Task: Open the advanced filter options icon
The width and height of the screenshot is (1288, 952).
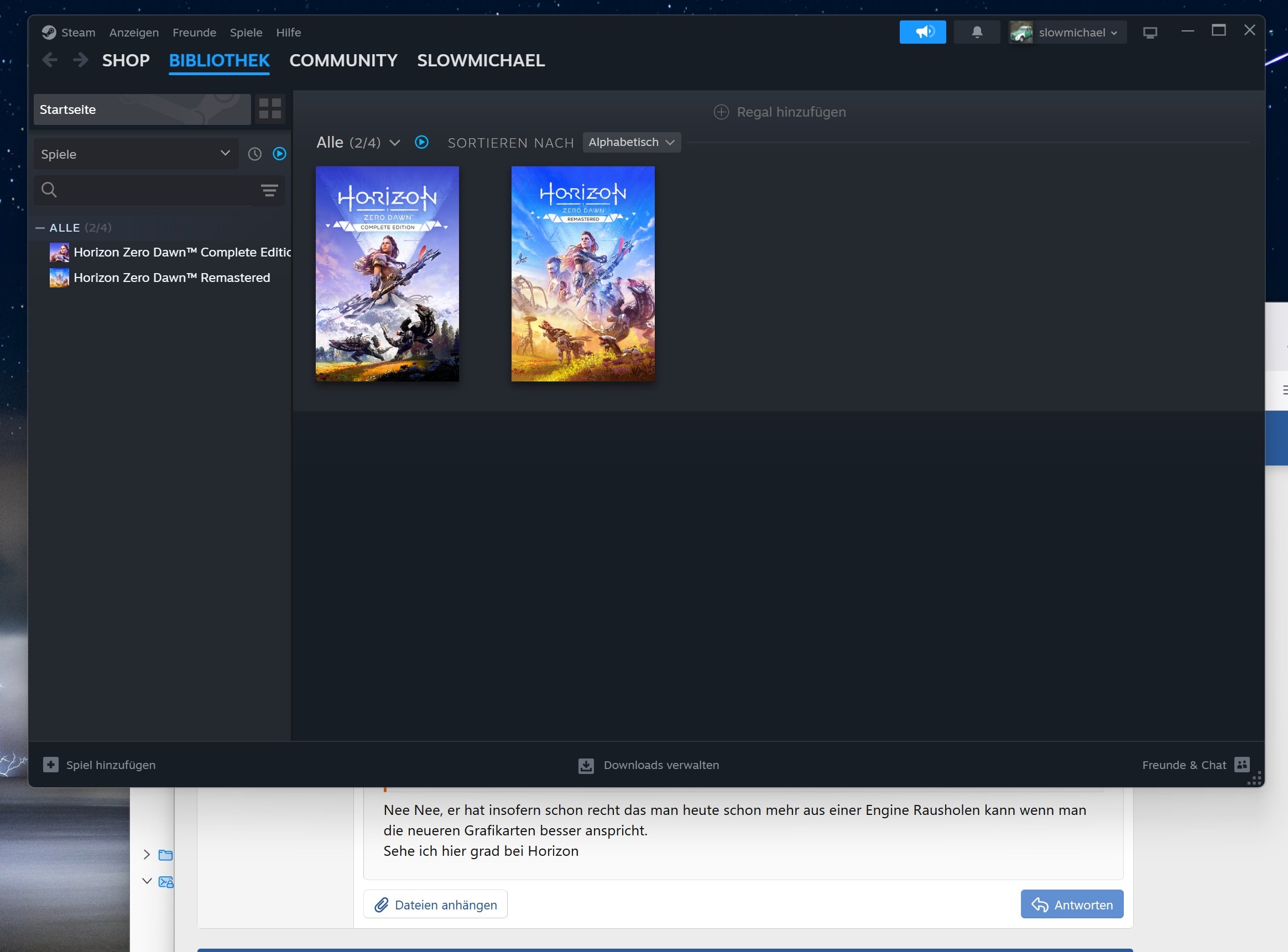Action: coord(269,190)
